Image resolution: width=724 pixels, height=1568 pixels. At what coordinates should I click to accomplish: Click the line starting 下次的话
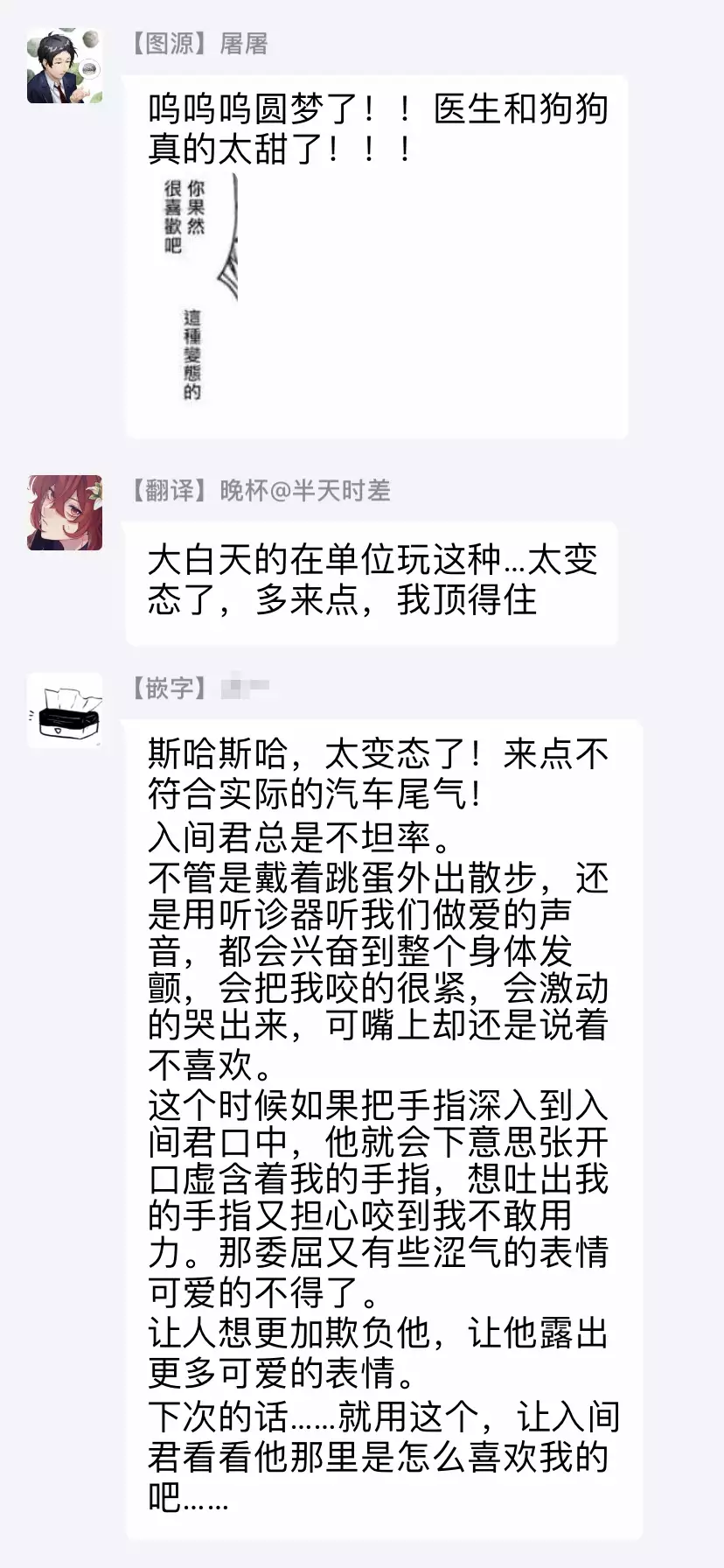point(384,1416)
